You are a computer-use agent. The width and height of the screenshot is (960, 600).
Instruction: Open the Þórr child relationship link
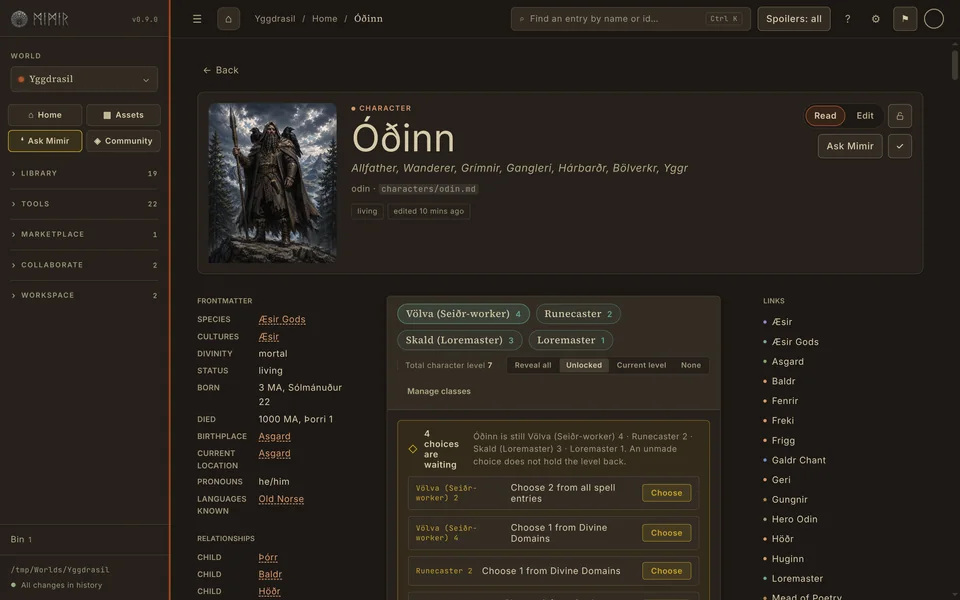tap(268, 558)
